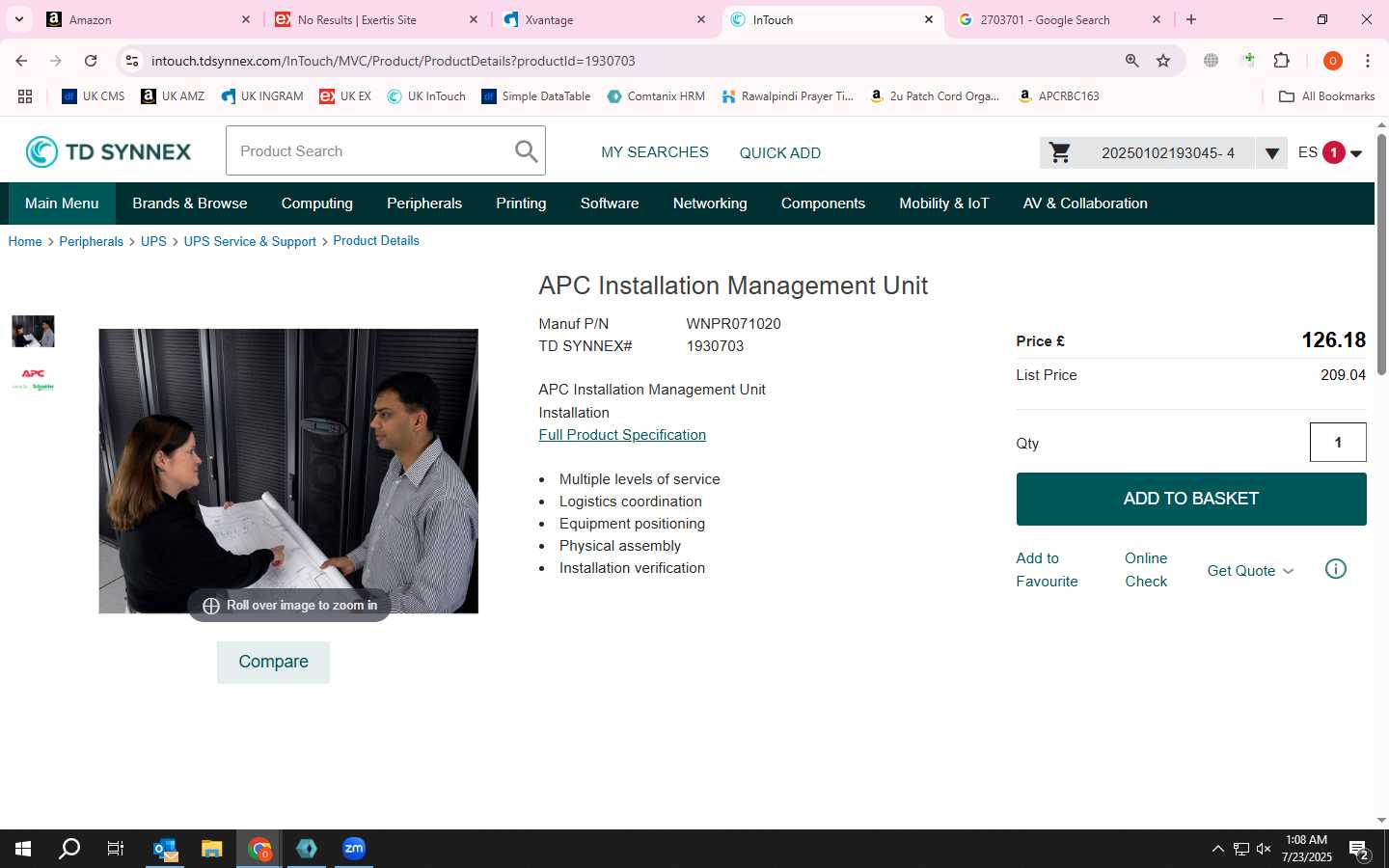Viewport: 1389px width, 868px height.
Task: Switch to the No Results Exertis tab
Action: click(x=376, y=19)
